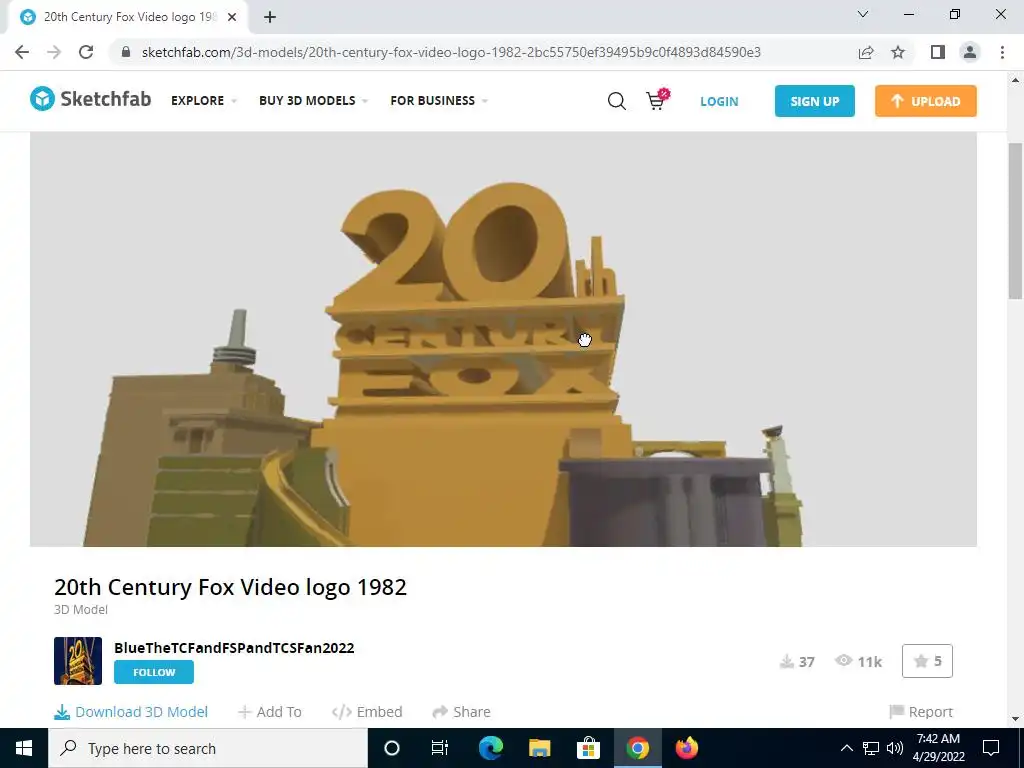Open Task View on taskbar
This screenshot has width=1024, height=768.
[x=440, y=748]
